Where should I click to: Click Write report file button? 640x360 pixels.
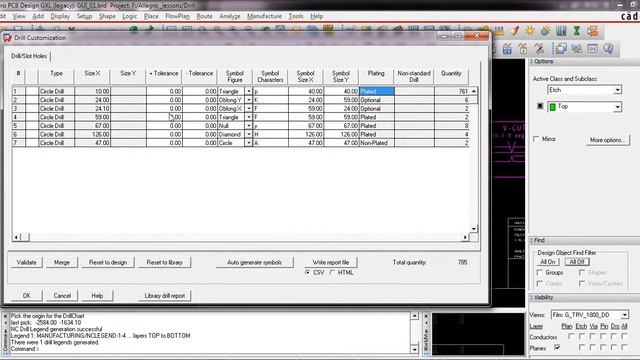point(331,262)
